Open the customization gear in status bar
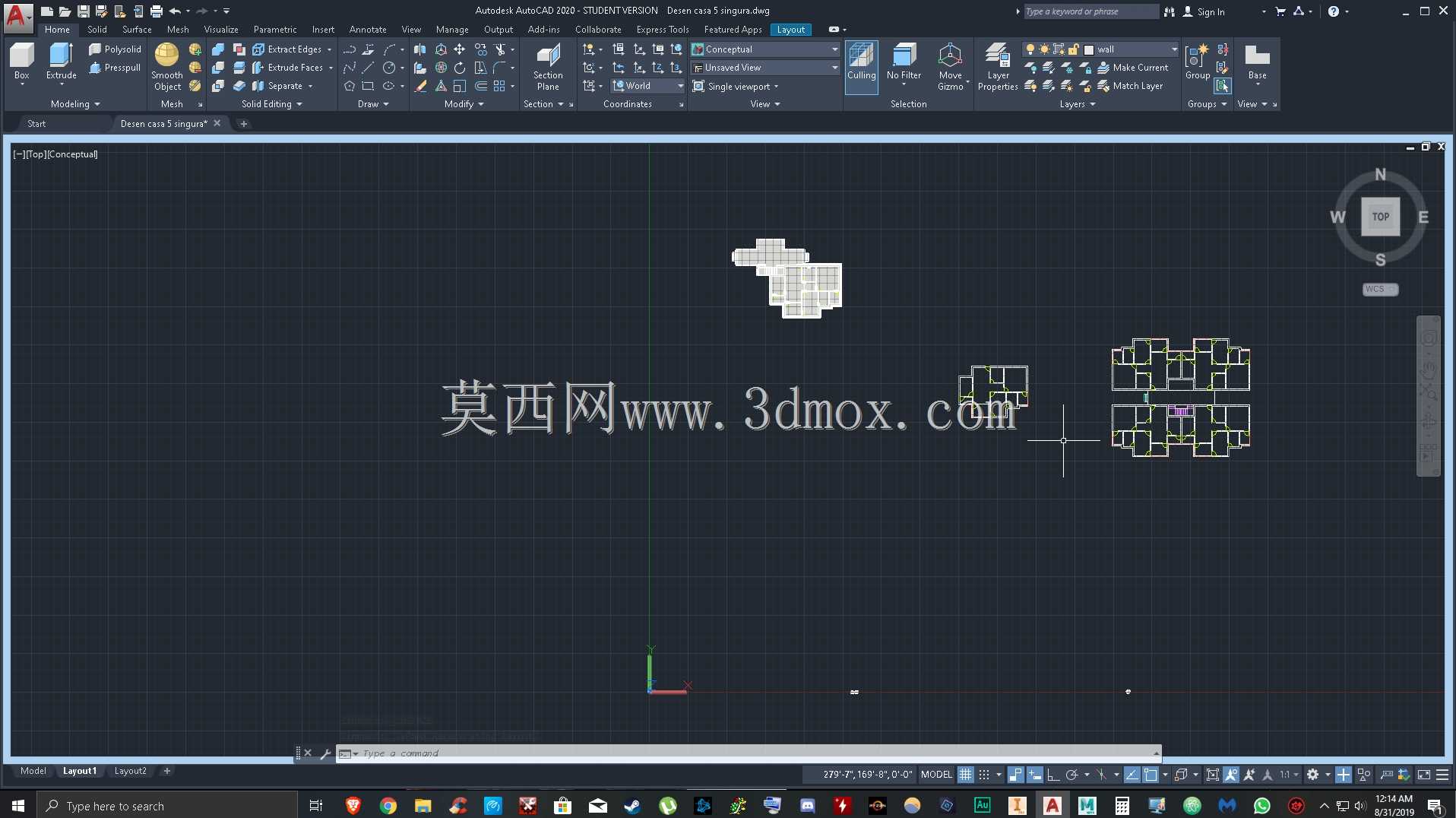Screen dimensions: 1456x818 point(1312,775)
